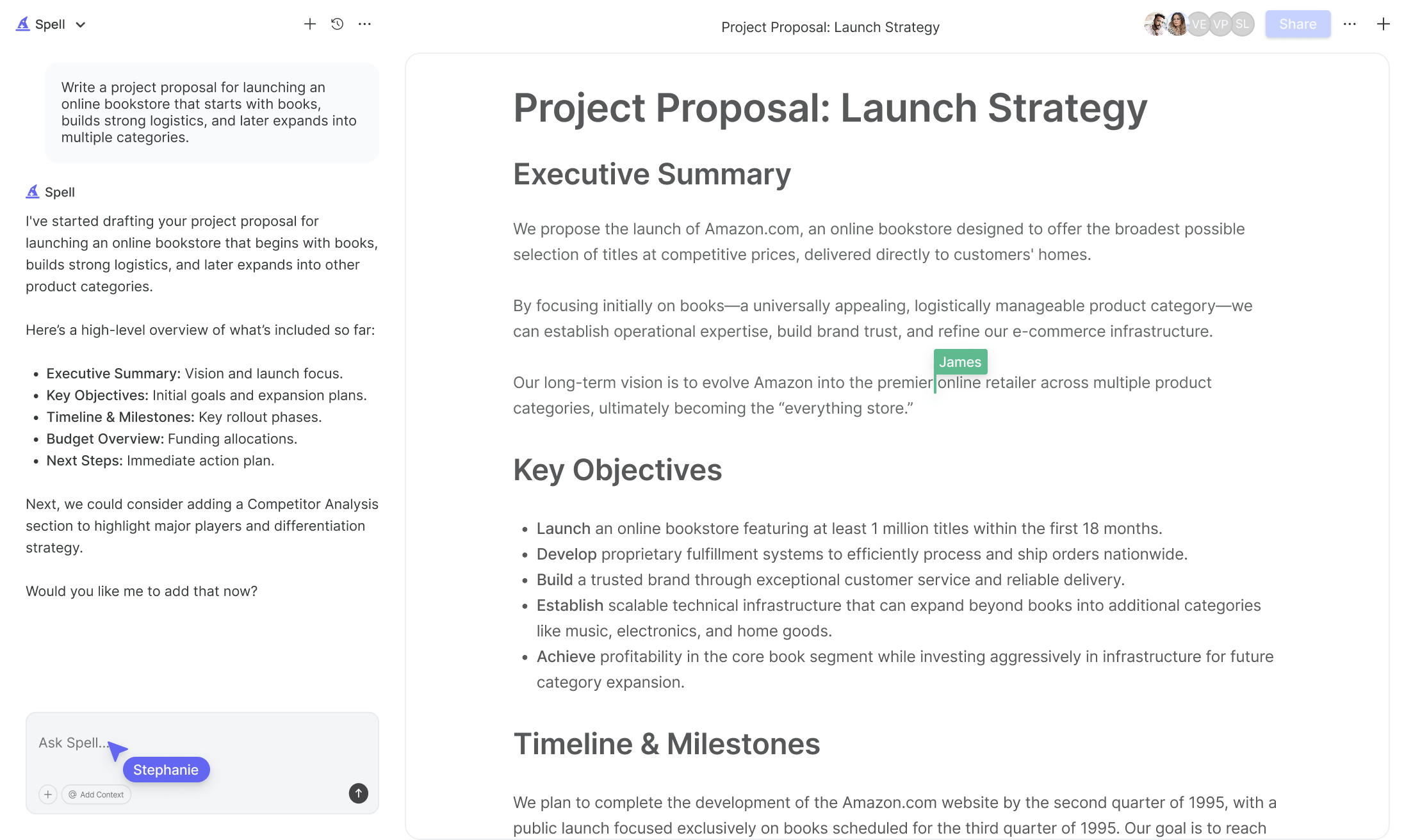Click 'Budget Overview:' bullet in chat
The image size is (1404, 840).
[172, 439]
